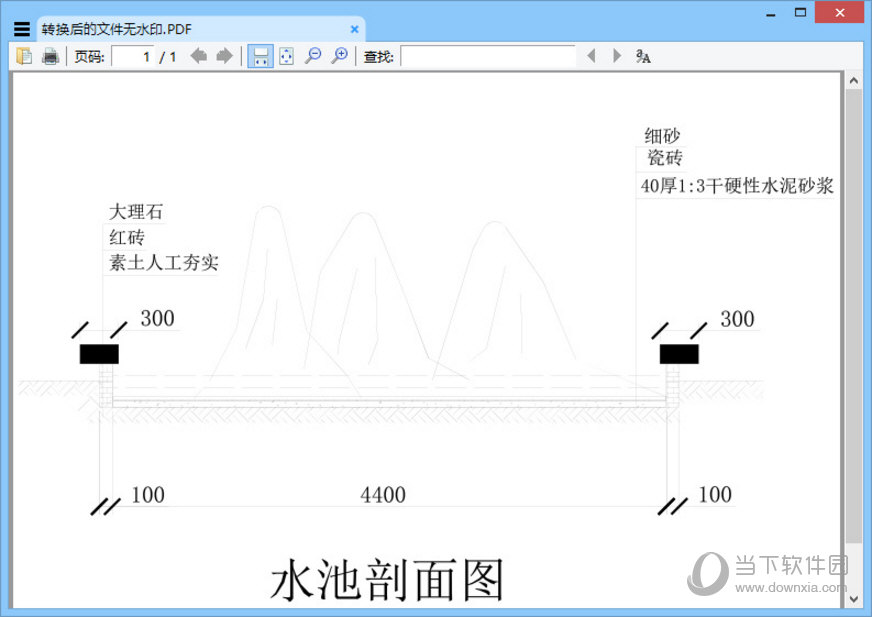Viewport: 872px width, 617px height.
Task: Click the 查找: label
Action: (x=379, y=57)
